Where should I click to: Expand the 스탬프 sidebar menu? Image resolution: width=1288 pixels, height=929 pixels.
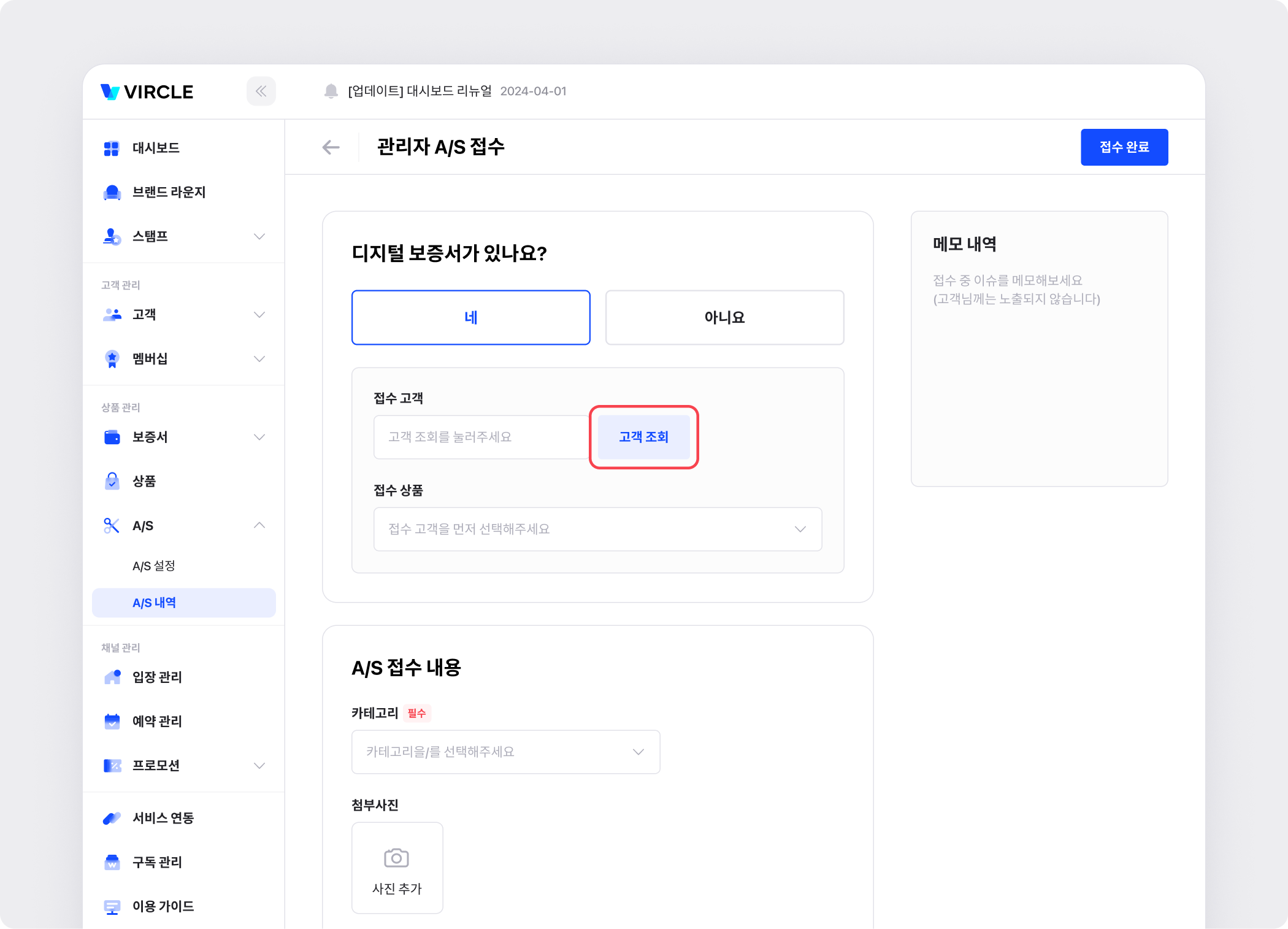(x=259, y=236)
